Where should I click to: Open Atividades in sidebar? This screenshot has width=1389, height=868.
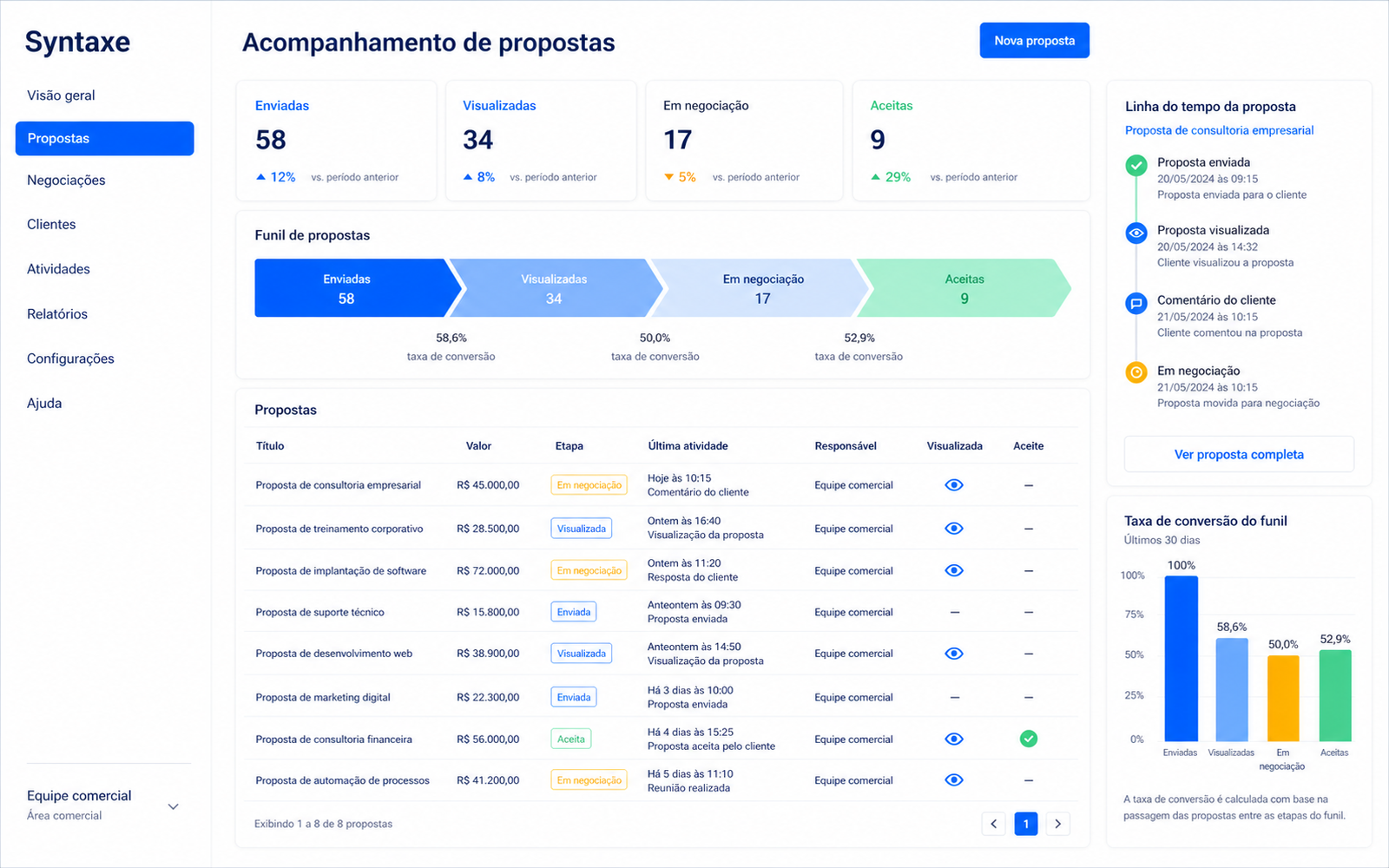(58, 269)
